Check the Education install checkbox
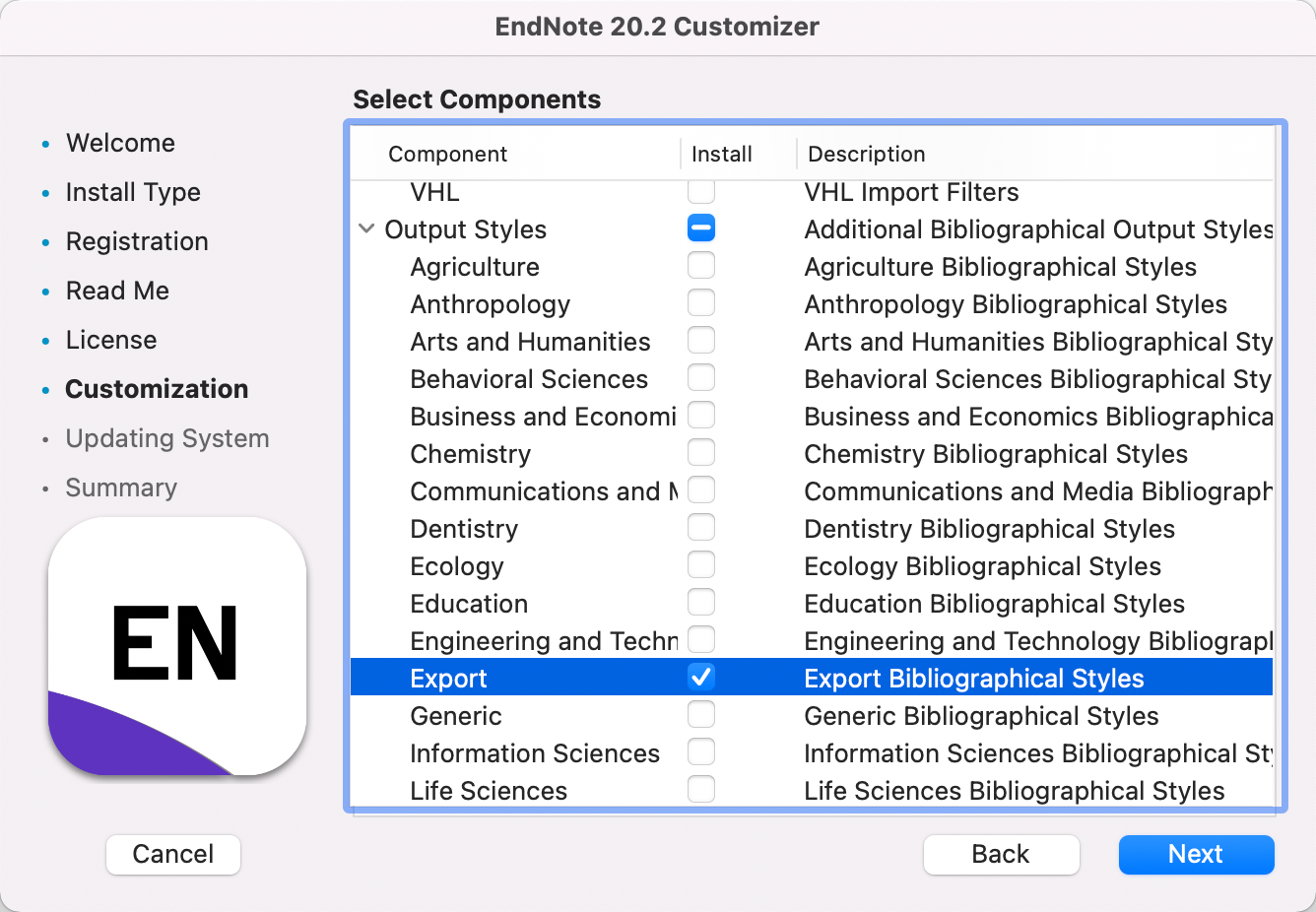This screenshot has height=912, width=1316. pyautogui.click(x=701, y=603)
